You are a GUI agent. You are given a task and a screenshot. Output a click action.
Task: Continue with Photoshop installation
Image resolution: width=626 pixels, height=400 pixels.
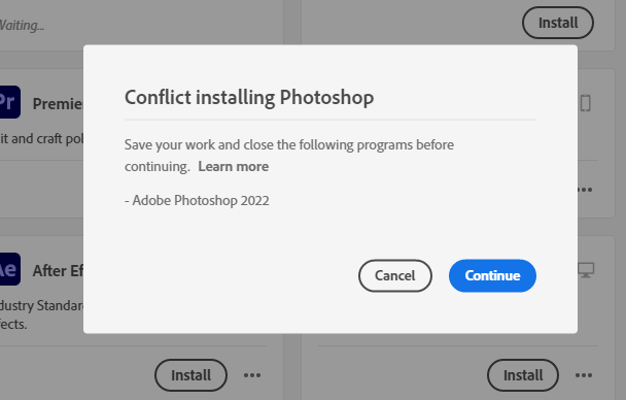click(x=492, y=276)
